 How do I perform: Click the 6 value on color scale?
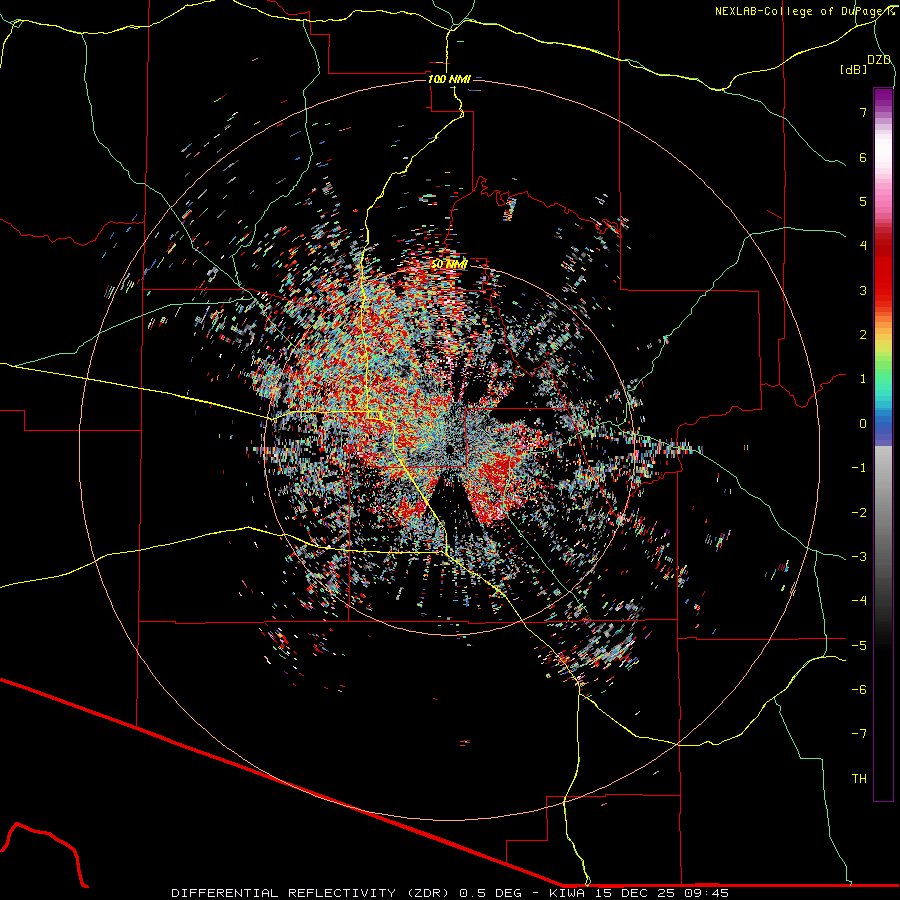click(863, 157)
